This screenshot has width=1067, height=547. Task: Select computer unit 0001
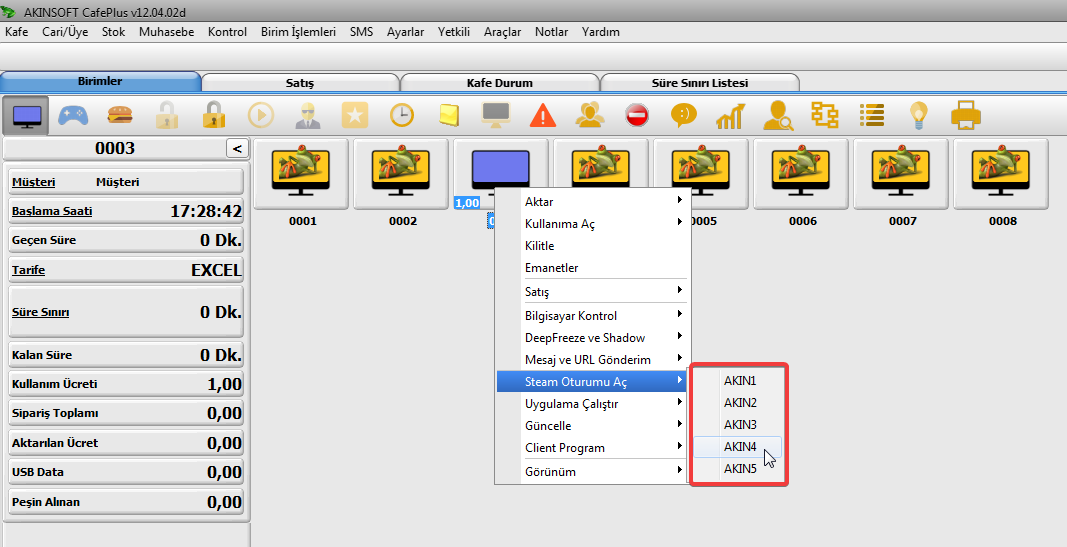(301, 173)
